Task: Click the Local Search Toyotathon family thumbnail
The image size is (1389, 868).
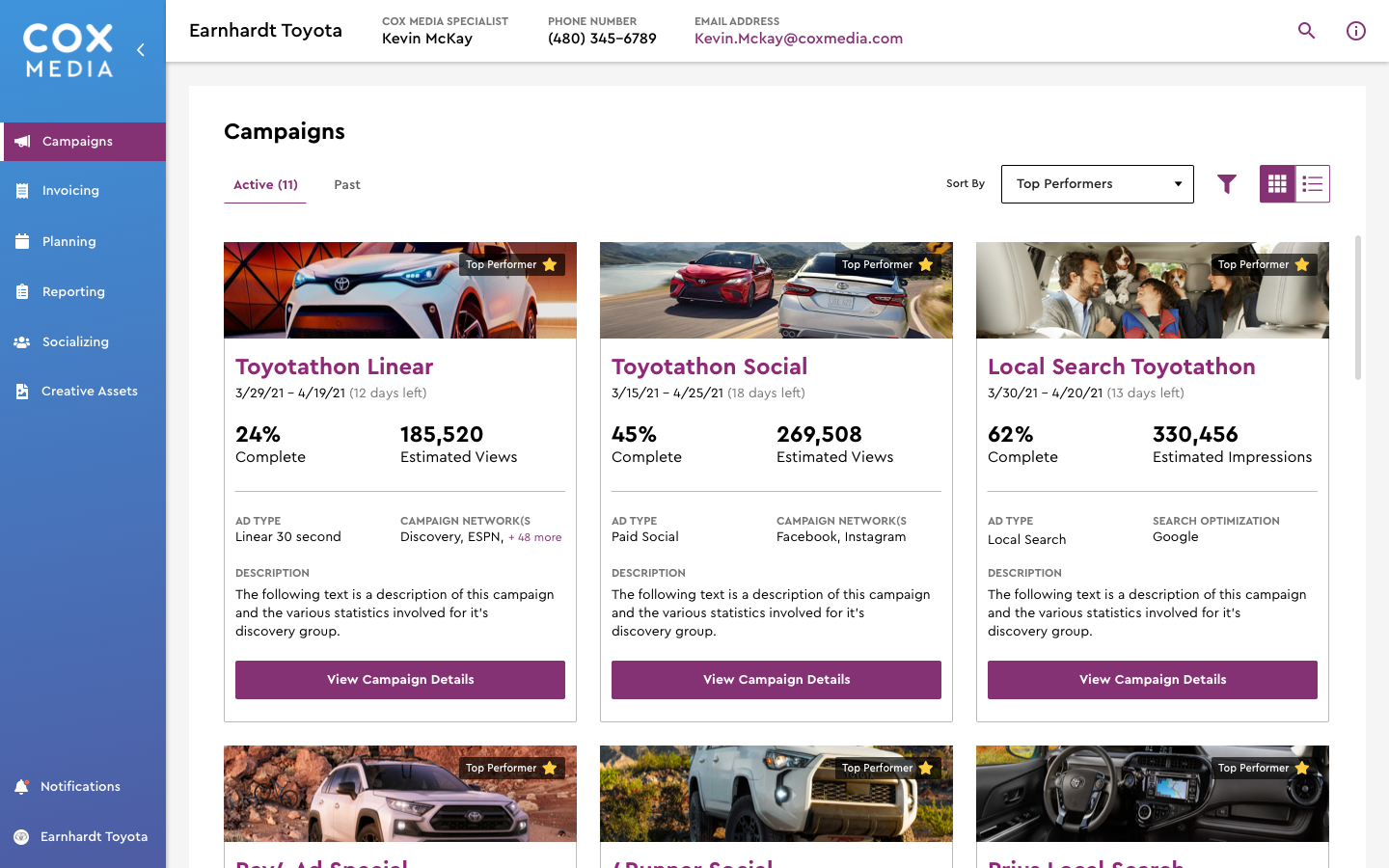Action: tap(1153, 290)
